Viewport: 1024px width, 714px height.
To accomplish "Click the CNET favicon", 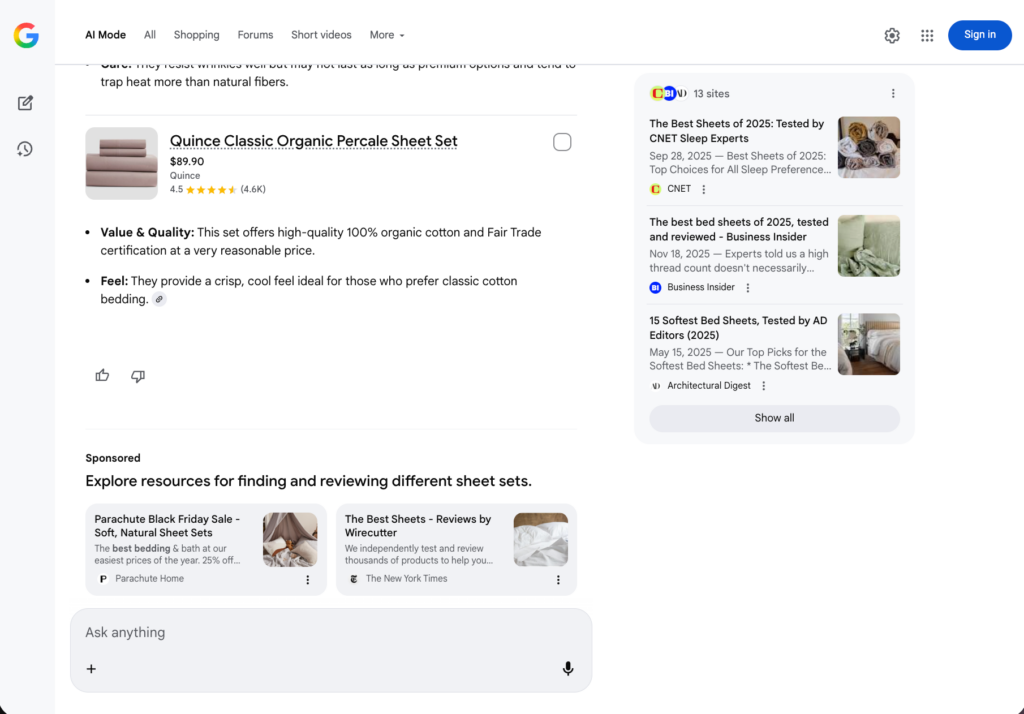I will point(655,189).
